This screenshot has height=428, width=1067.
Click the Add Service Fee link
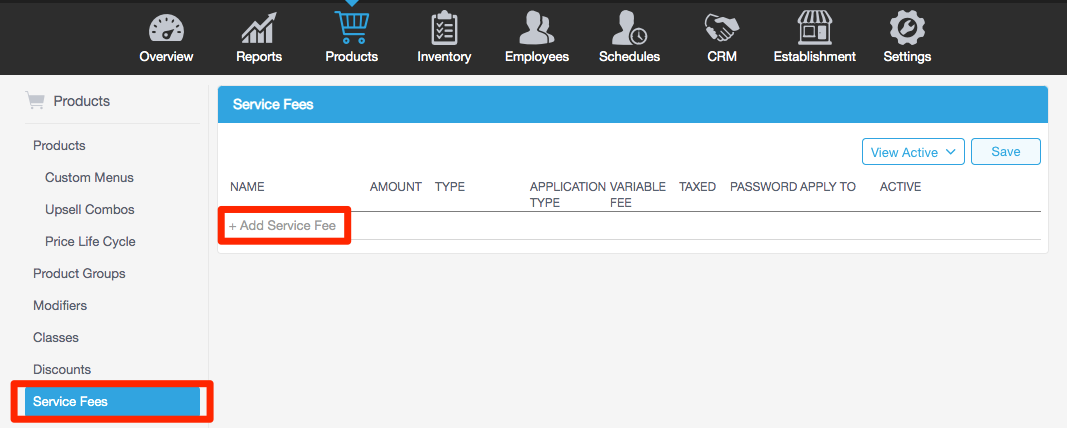285,226
